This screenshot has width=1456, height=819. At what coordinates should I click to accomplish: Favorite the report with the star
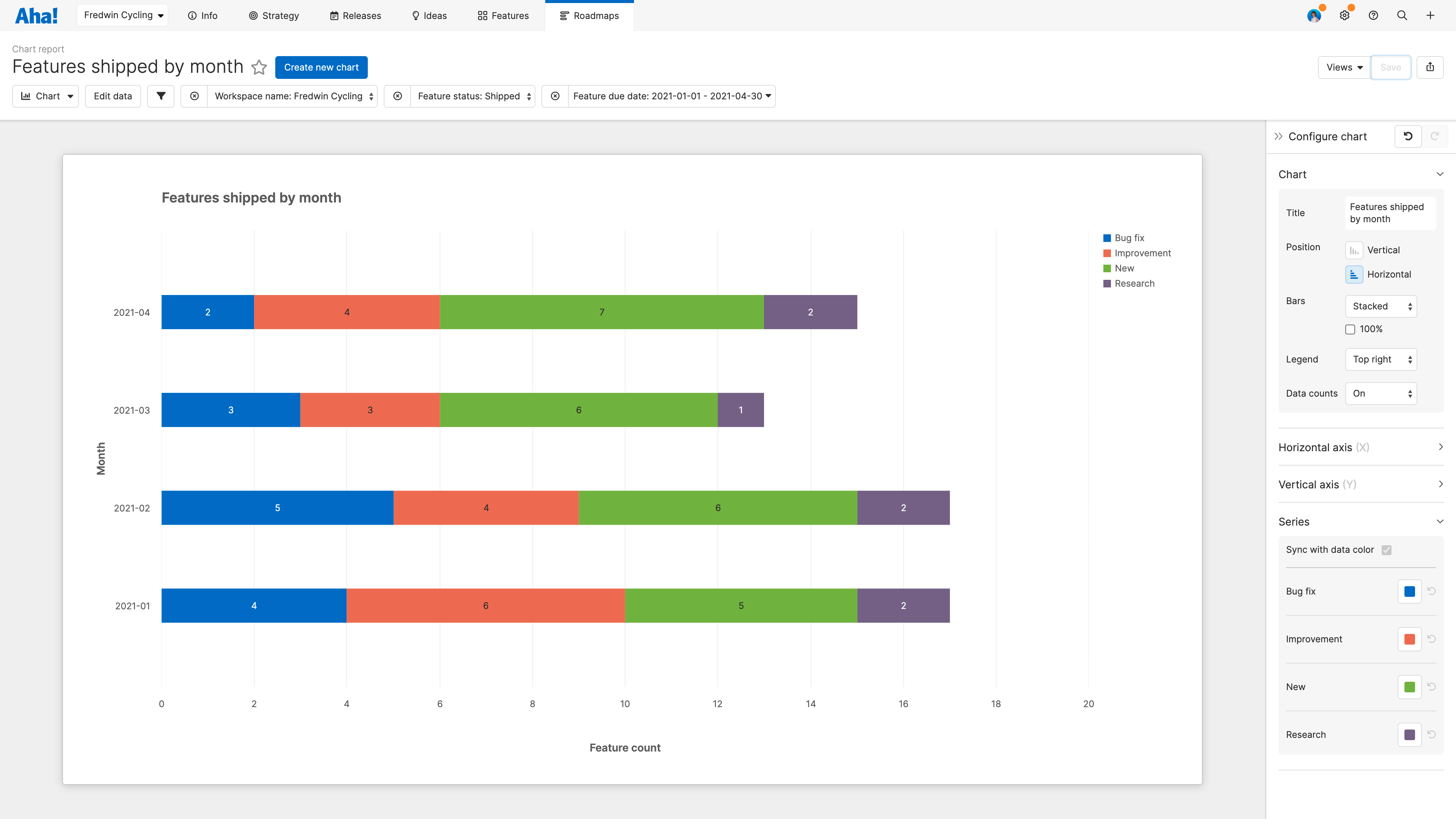click(x=259, y=67)
